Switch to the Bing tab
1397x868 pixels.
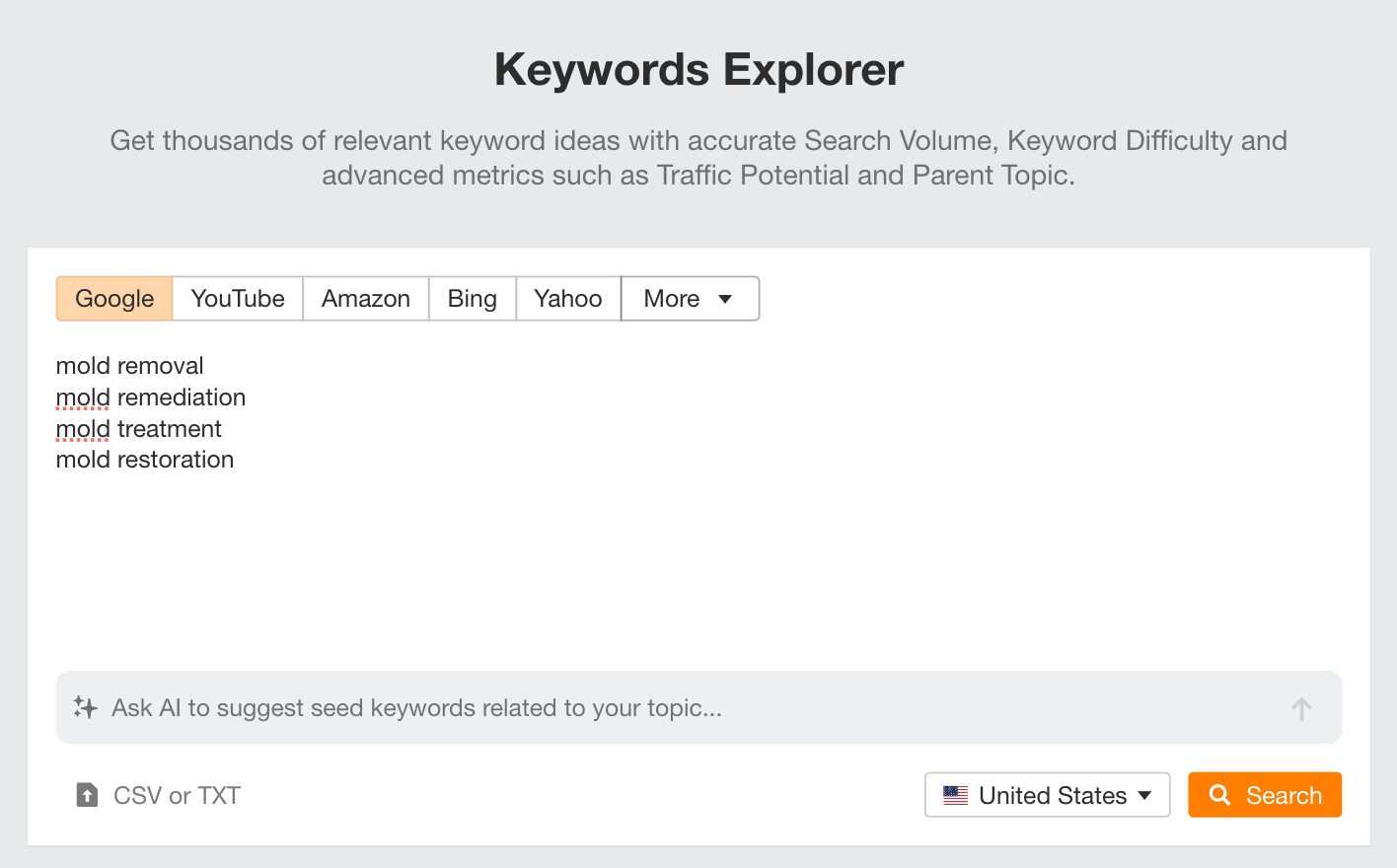pyautogui.click(x=472, y=298)
